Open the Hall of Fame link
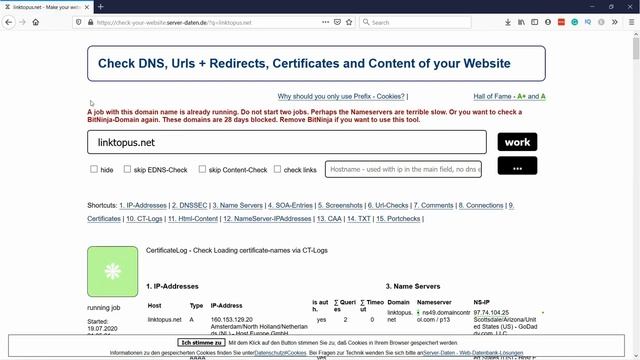Screen dimensions: 640x360 tap(509, 96)
